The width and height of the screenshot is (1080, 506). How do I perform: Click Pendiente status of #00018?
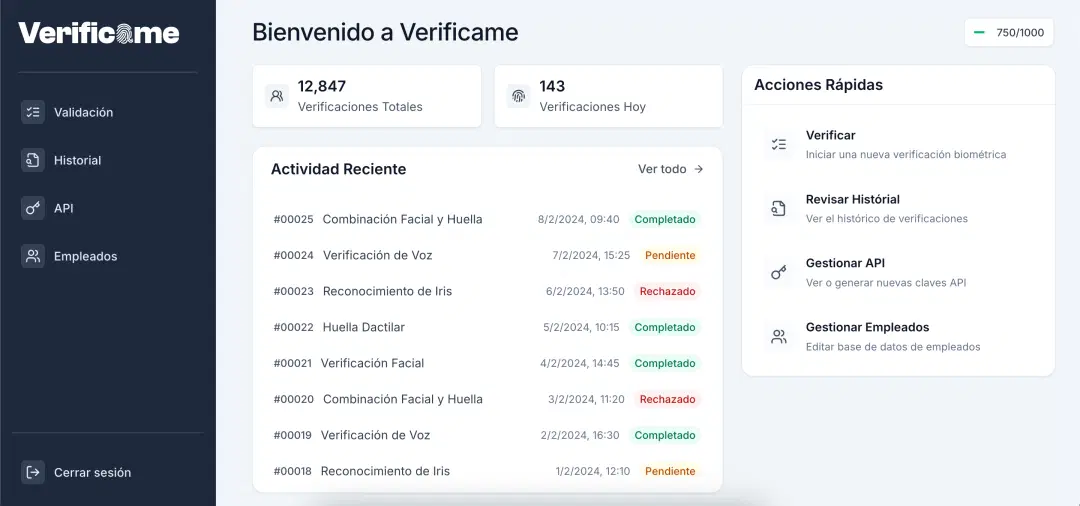tap(670, 471)
